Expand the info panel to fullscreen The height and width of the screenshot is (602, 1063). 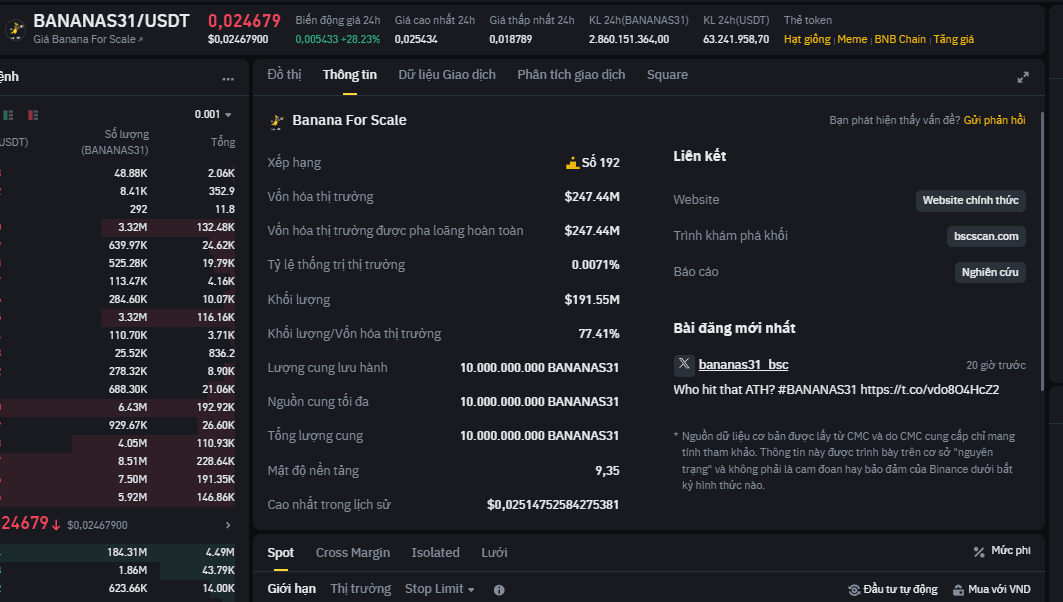[x=1022, y=77]
